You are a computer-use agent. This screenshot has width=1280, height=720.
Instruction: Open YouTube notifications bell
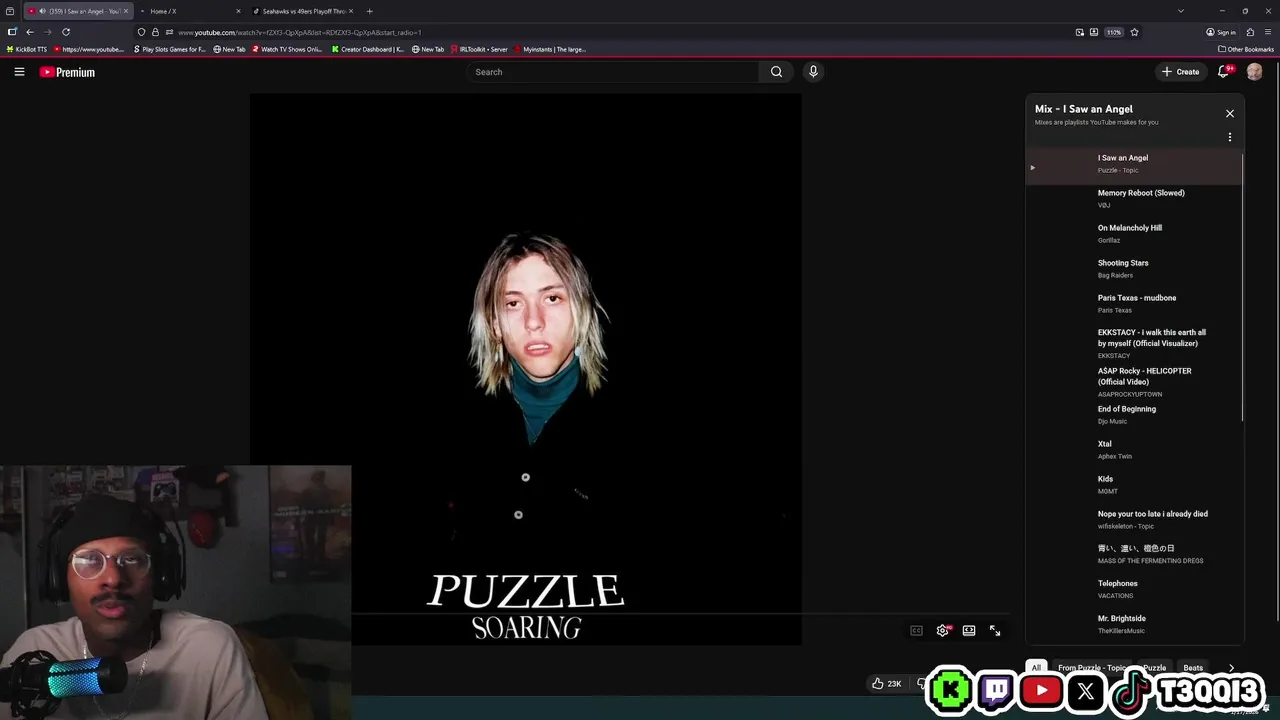pos(1223,72)
